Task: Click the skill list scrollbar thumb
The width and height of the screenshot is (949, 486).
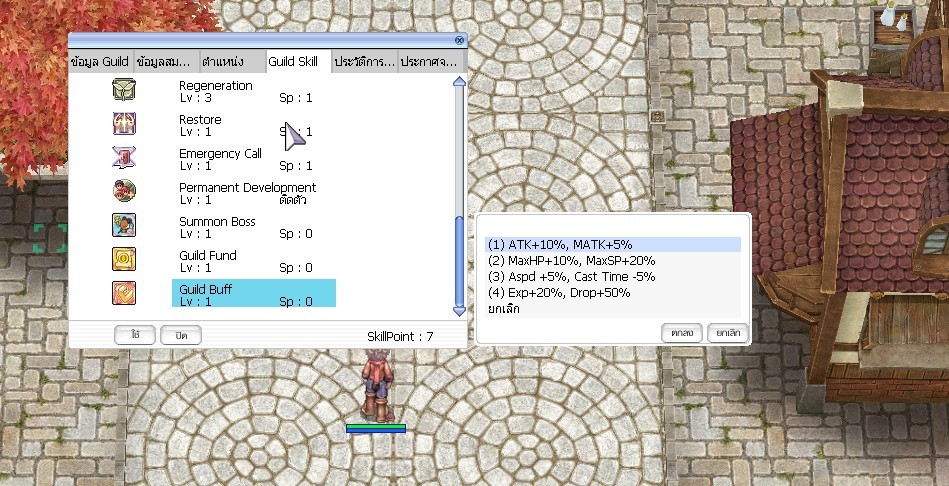Action: click(x=459, y=260)
